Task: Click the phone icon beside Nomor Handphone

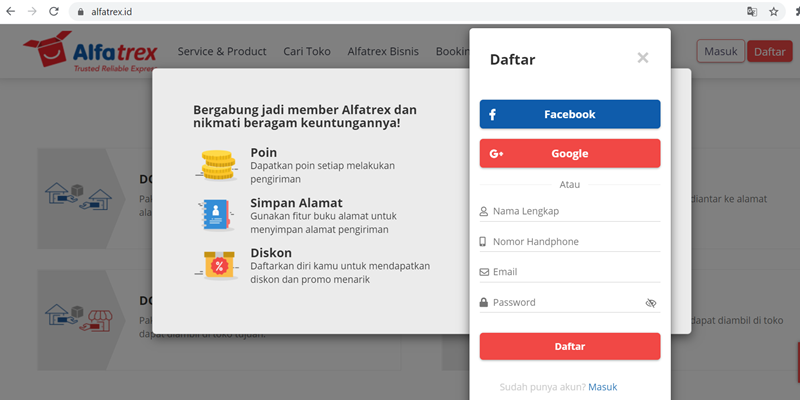Action: [483, 242]
